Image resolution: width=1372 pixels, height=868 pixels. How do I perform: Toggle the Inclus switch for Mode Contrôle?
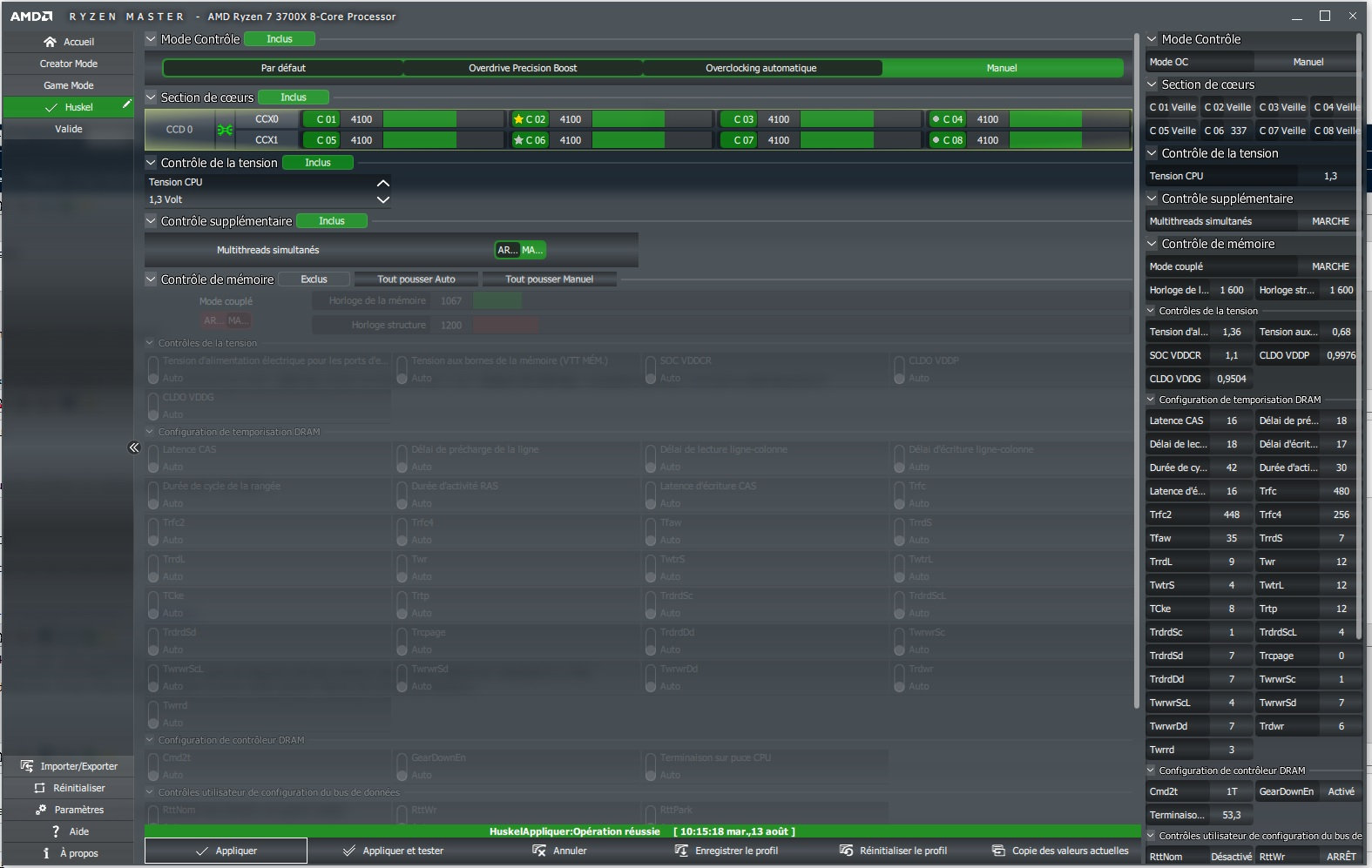(x=280, y=39)
